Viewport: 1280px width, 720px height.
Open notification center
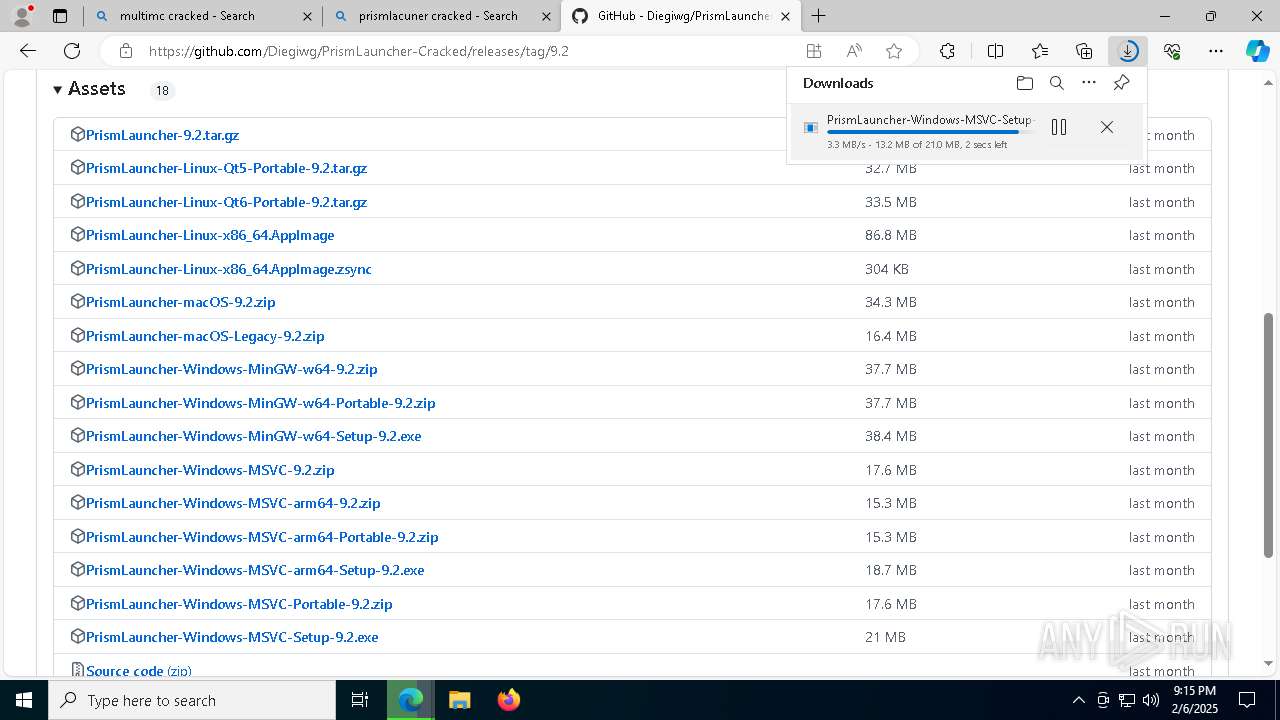pyautogui.click(x=1247, y=700)
